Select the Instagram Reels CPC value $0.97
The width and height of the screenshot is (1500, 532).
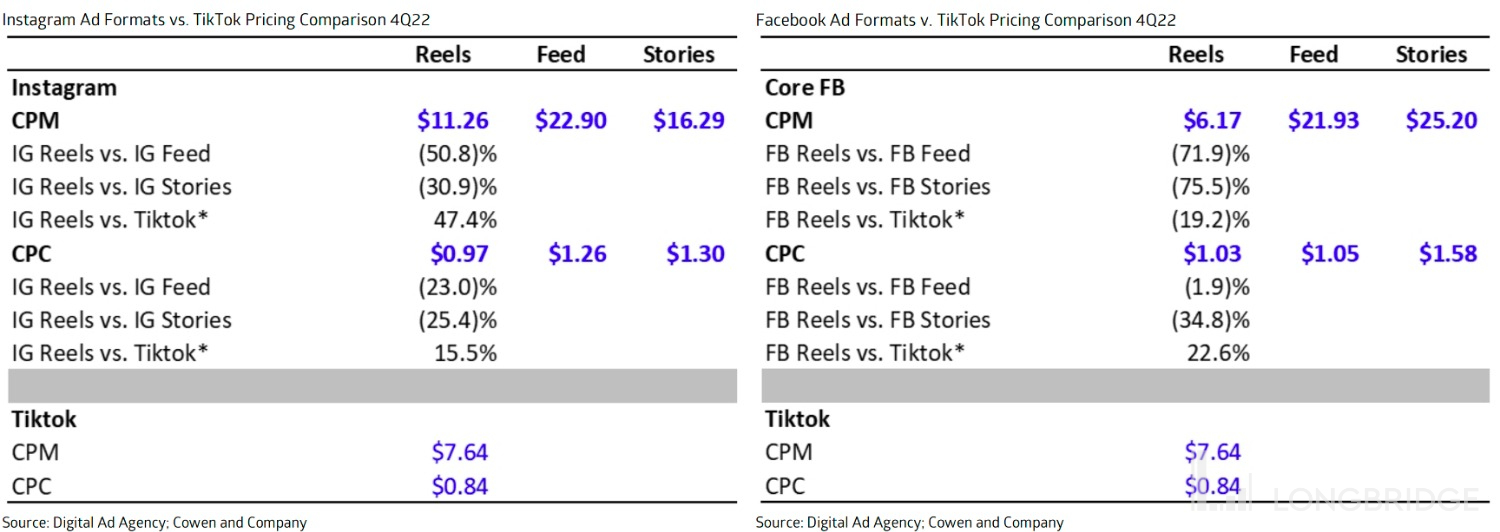(x=458, y=254)
